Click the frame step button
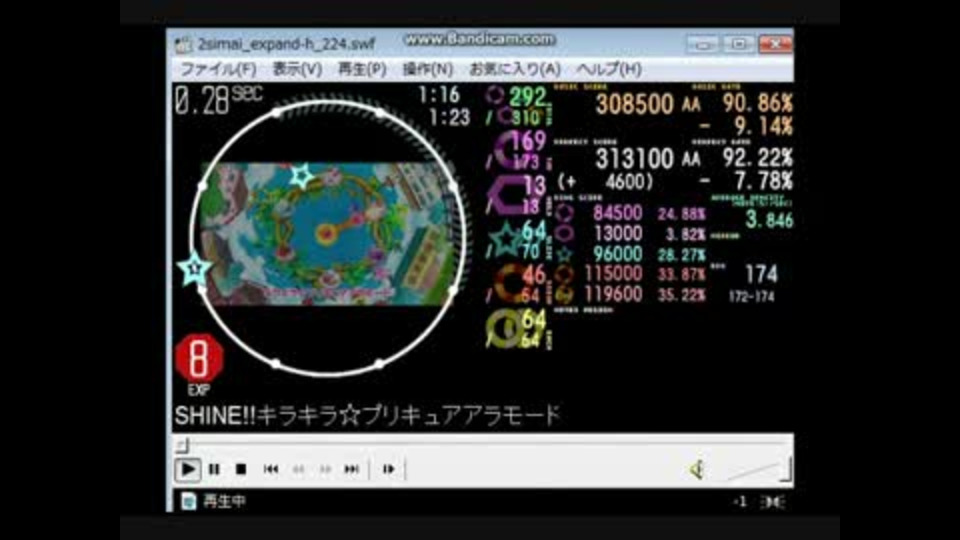Screen dimensions: 960x540 click(388, 470)
